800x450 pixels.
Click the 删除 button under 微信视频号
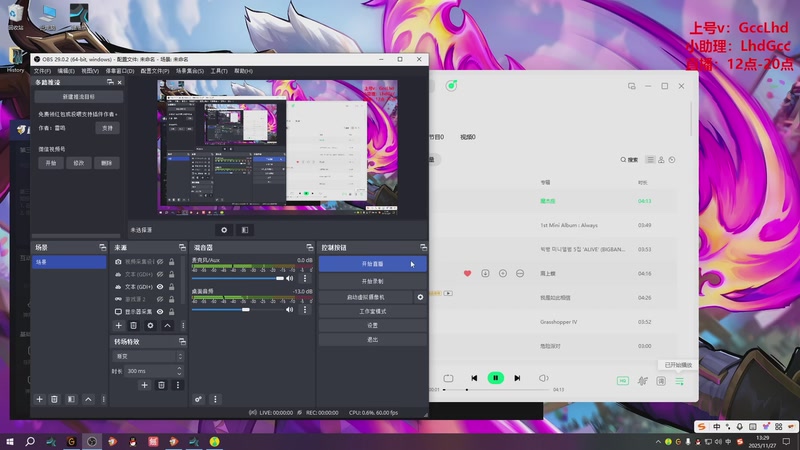106,163
